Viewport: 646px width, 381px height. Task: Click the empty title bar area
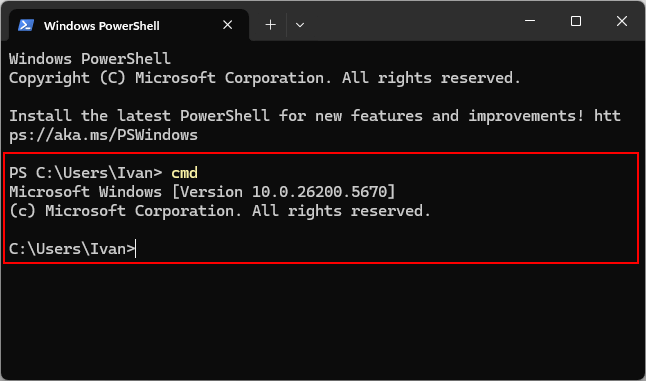tap(412, 21)
